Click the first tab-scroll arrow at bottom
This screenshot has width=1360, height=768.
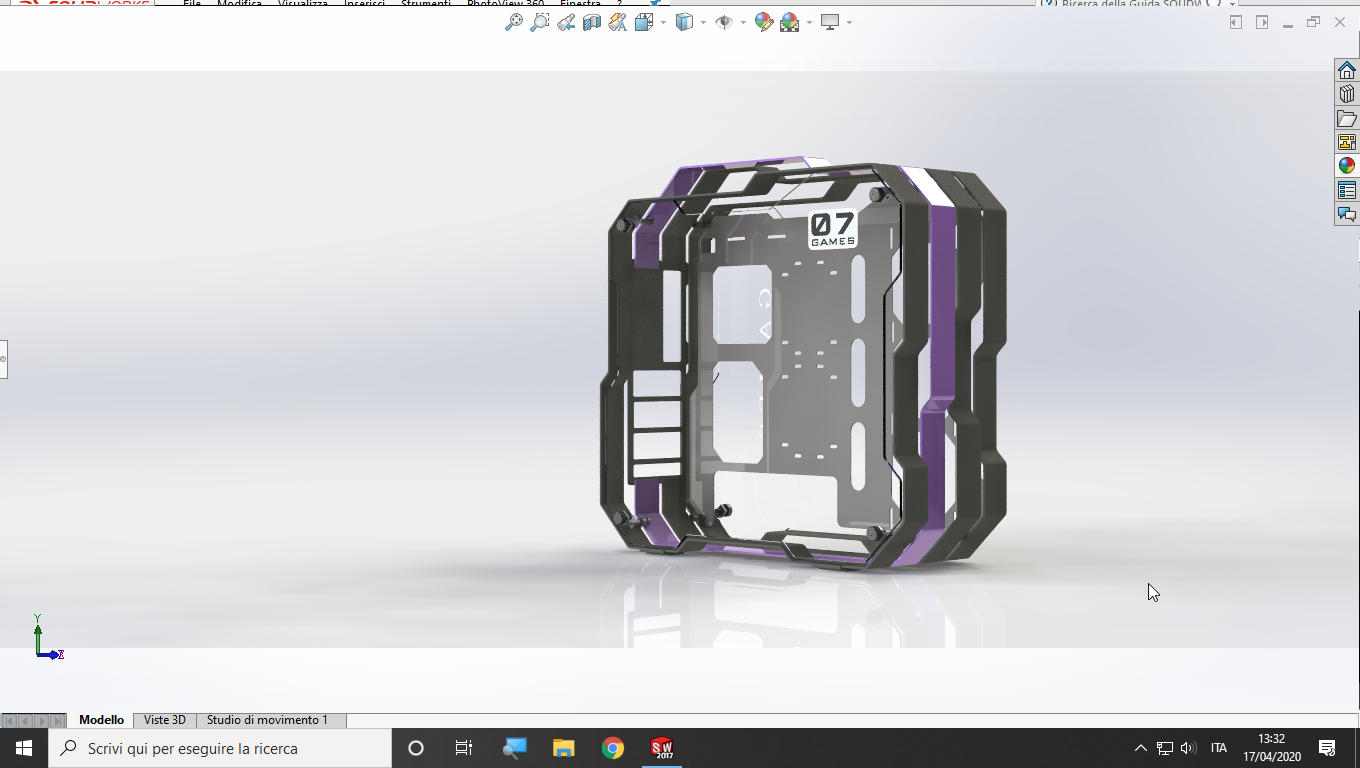pos(9,720)
